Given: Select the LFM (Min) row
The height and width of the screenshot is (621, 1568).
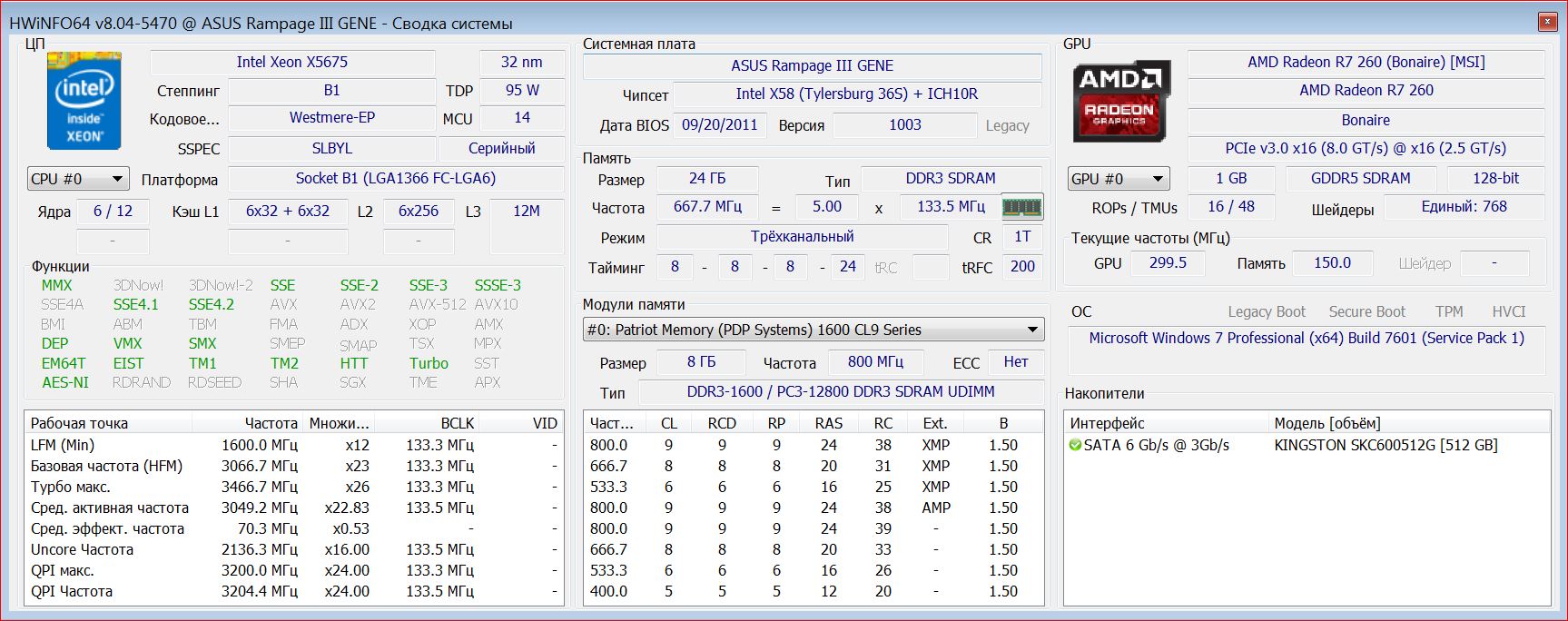Looking at the screenshot, I should coord(294,445).
